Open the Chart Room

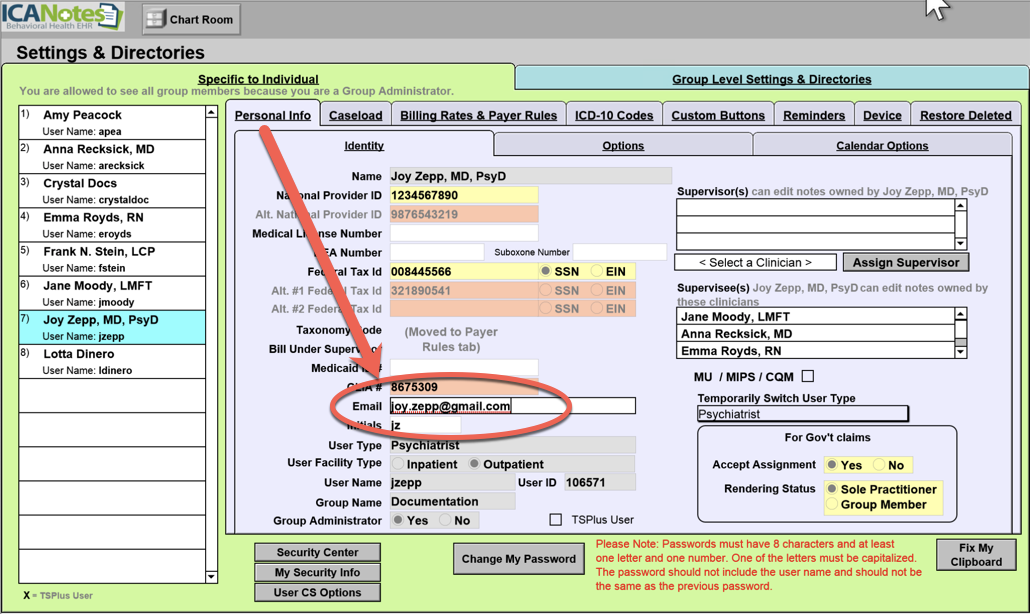(190, 19)
